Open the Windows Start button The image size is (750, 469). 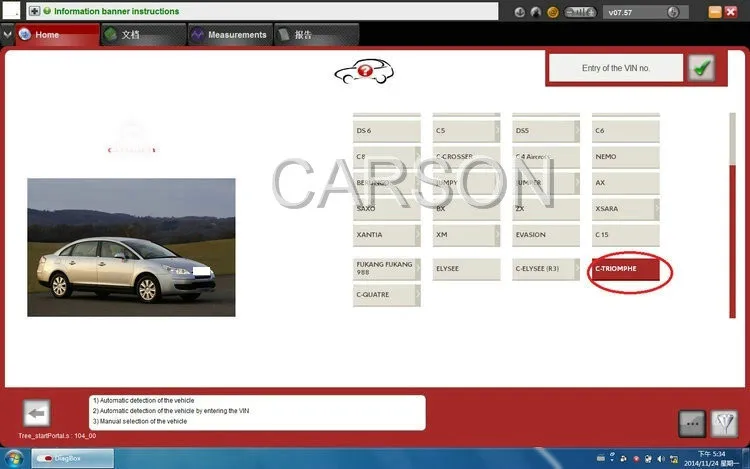14,459
